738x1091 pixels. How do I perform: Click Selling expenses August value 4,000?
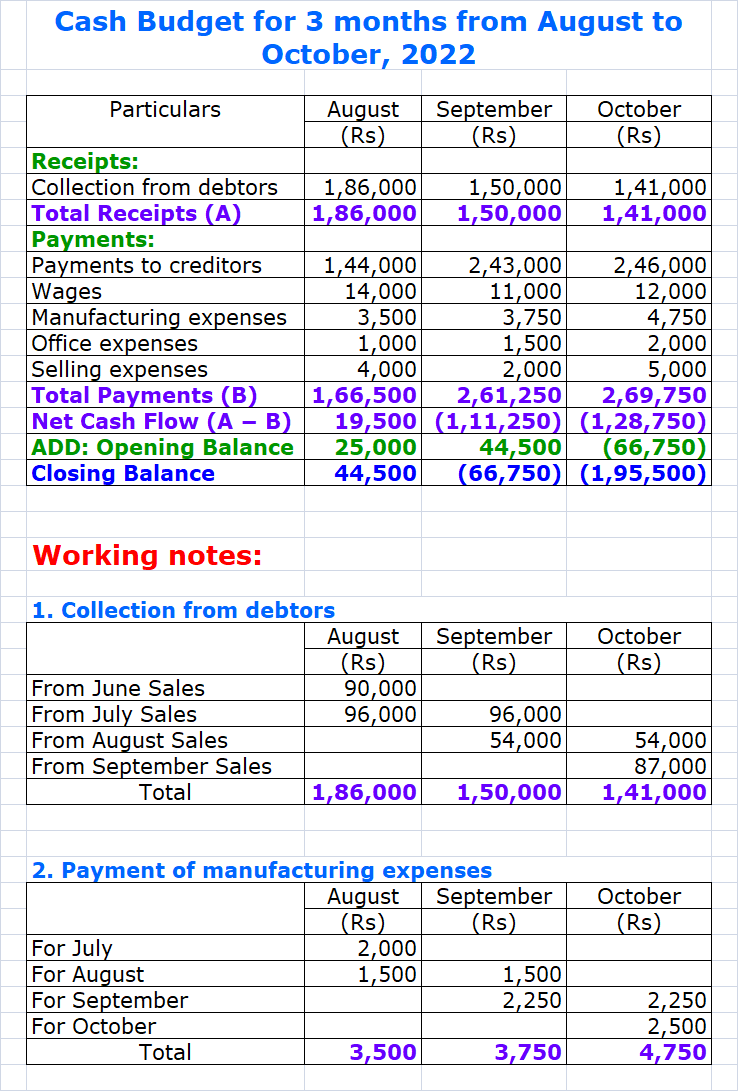pyautogui.click(x=387, y=369)
